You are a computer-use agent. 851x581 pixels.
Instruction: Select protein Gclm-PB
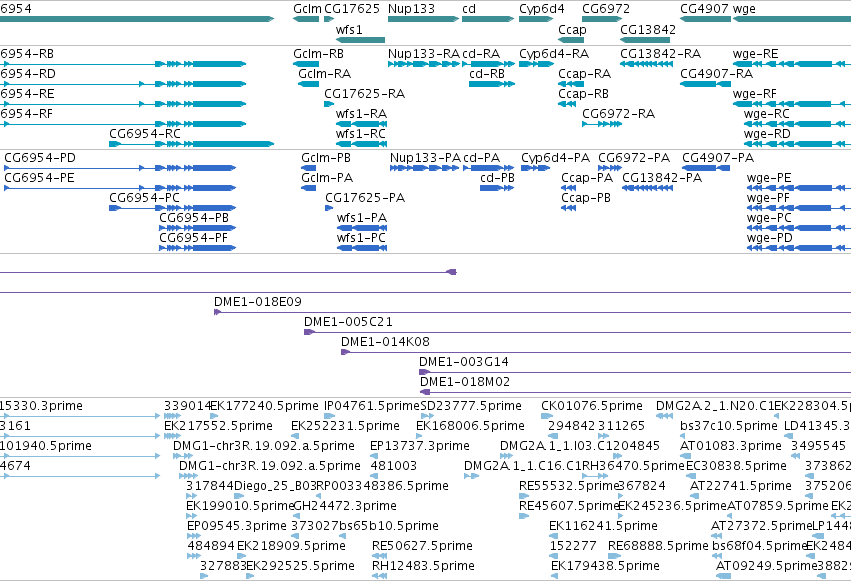(x=326, y=158)
